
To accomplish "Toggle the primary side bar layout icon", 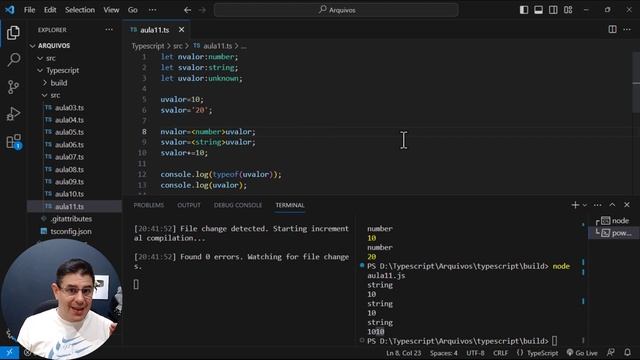I will pyautogui.click(x=524, y=10).
